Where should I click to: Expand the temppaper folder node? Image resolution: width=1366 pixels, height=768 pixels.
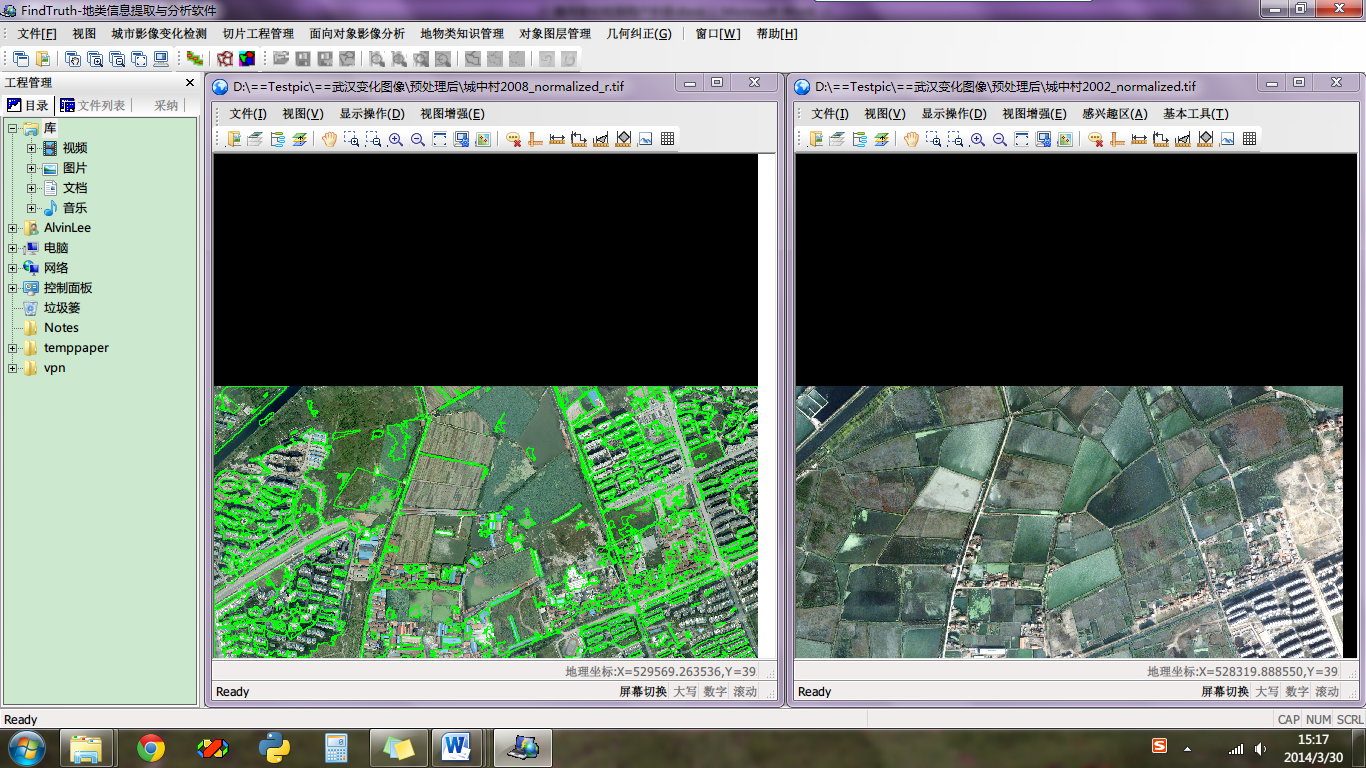coord(13,348)
